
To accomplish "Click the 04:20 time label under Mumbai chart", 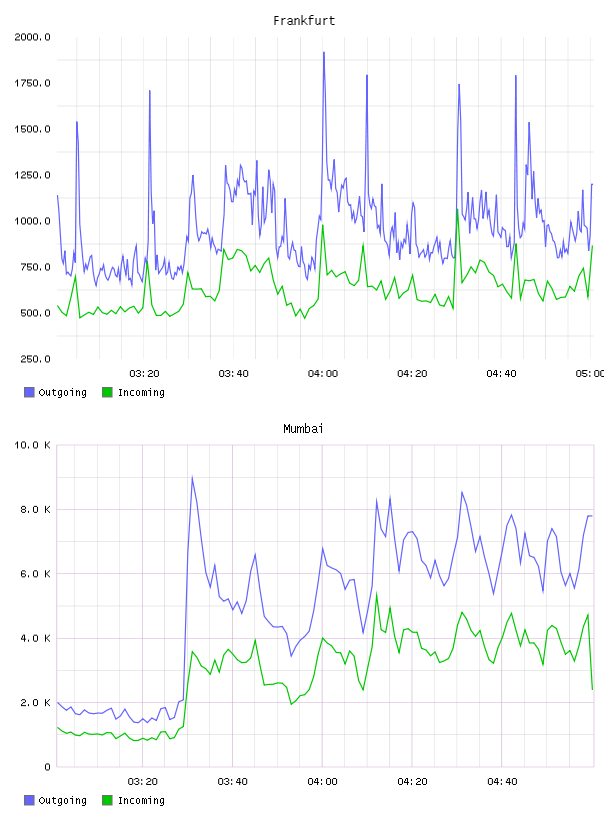I will pyautogui.click(x=412, y=782).
